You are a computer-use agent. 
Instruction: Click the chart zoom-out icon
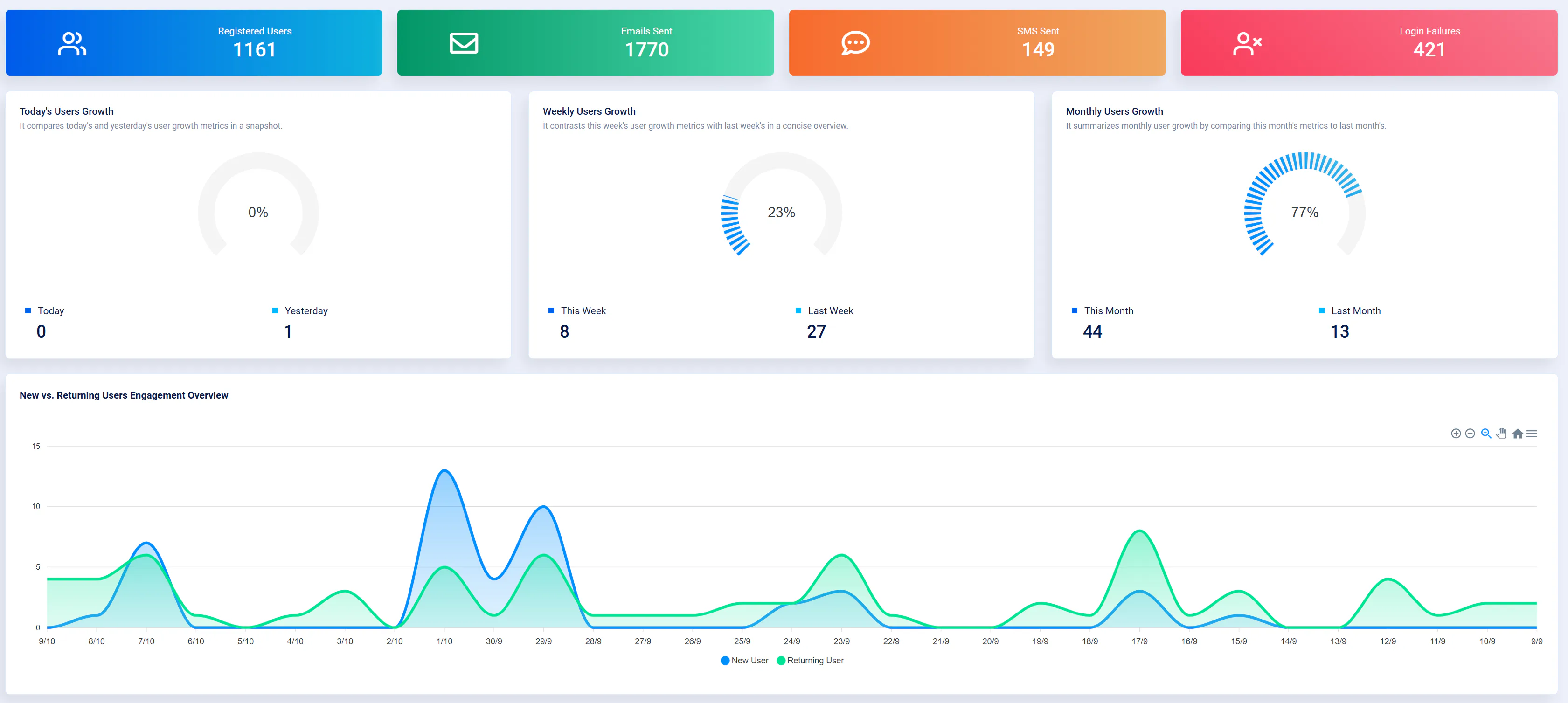pyautogui.click(x=1471, y=434)
